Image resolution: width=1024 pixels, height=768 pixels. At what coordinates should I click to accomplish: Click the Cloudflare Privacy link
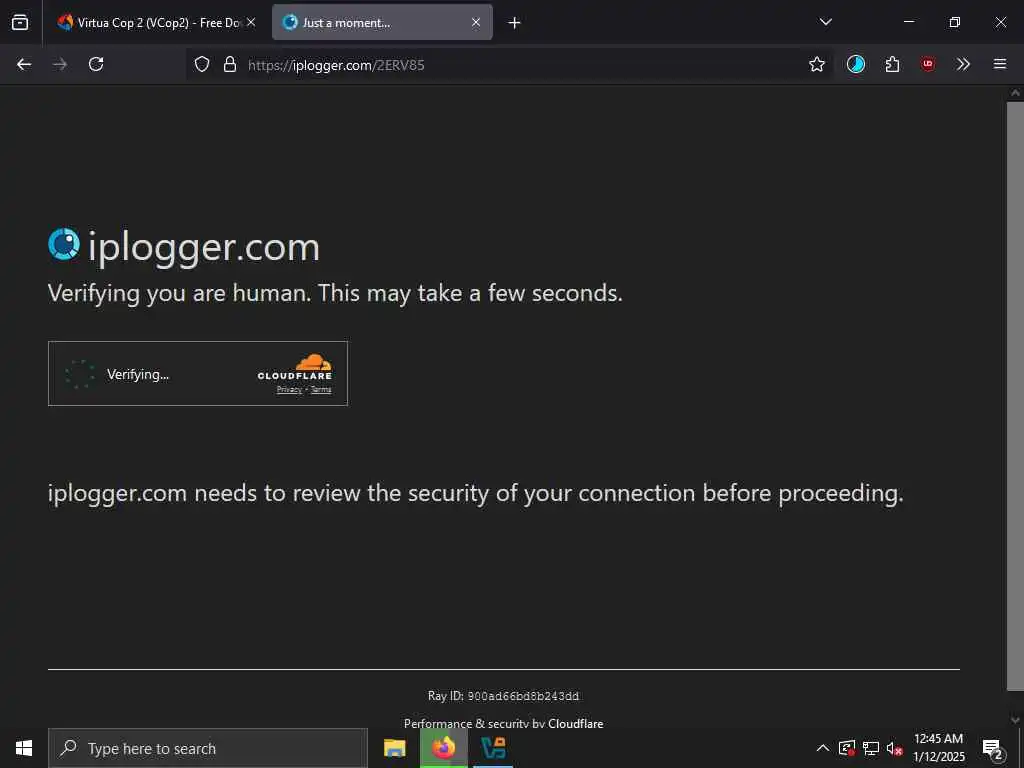coord(289,389)
